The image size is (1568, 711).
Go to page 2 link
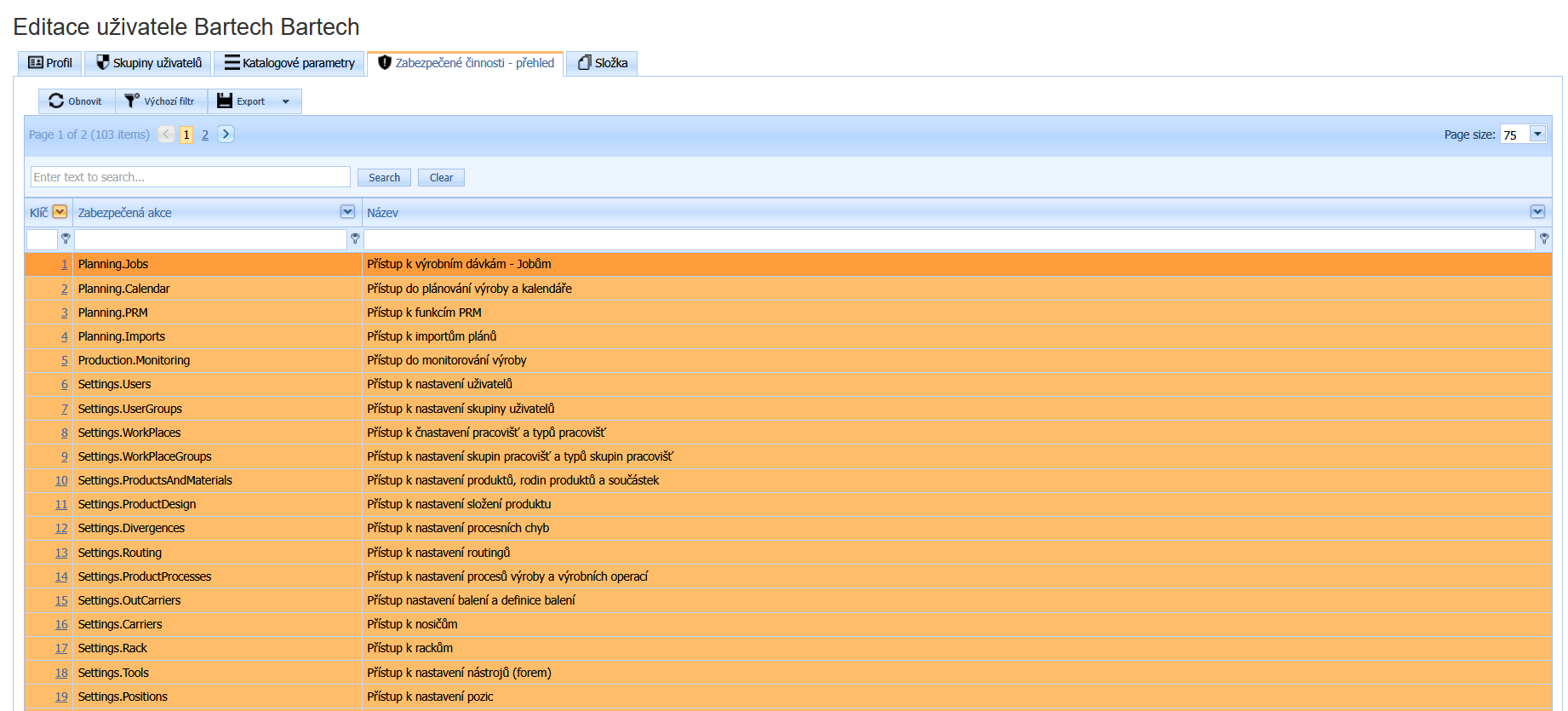(x=205, y=135)
